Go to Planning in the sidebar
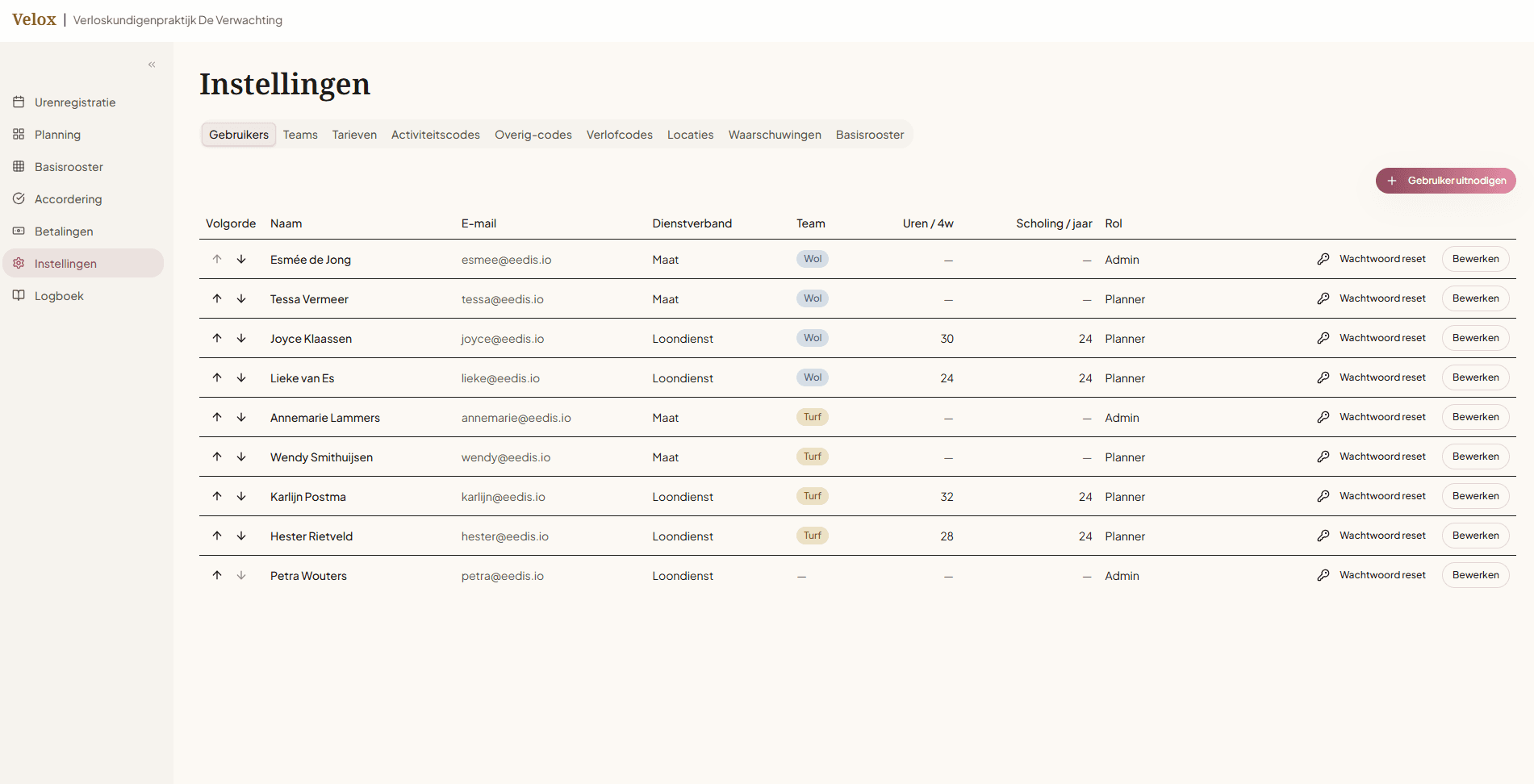This screenshot has width=1534, height=784. (84, 135)
